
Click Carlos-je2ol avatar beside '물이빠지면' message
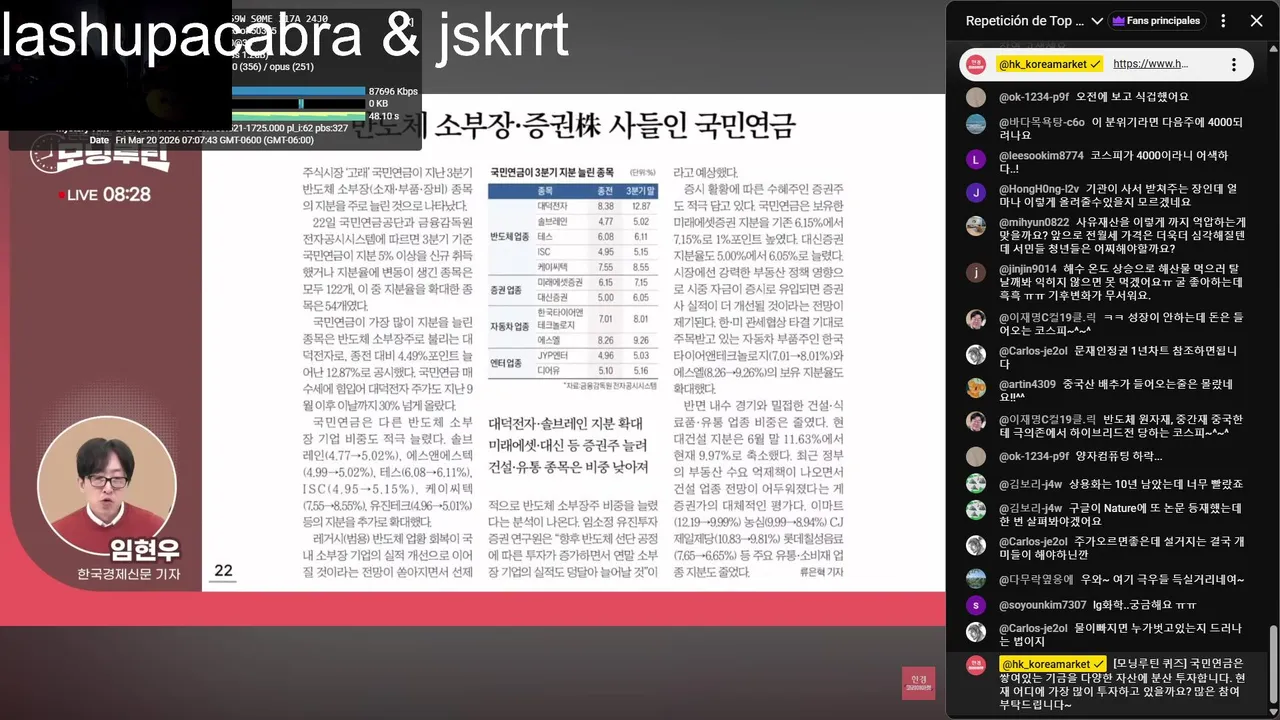[x=976, y=632]
